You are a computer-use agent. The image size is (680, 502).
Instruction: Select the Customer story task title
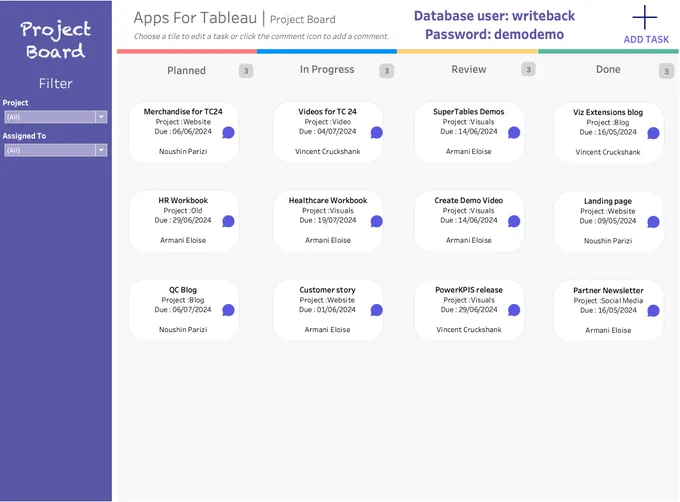pyautogui.click(x=327, y=290)
